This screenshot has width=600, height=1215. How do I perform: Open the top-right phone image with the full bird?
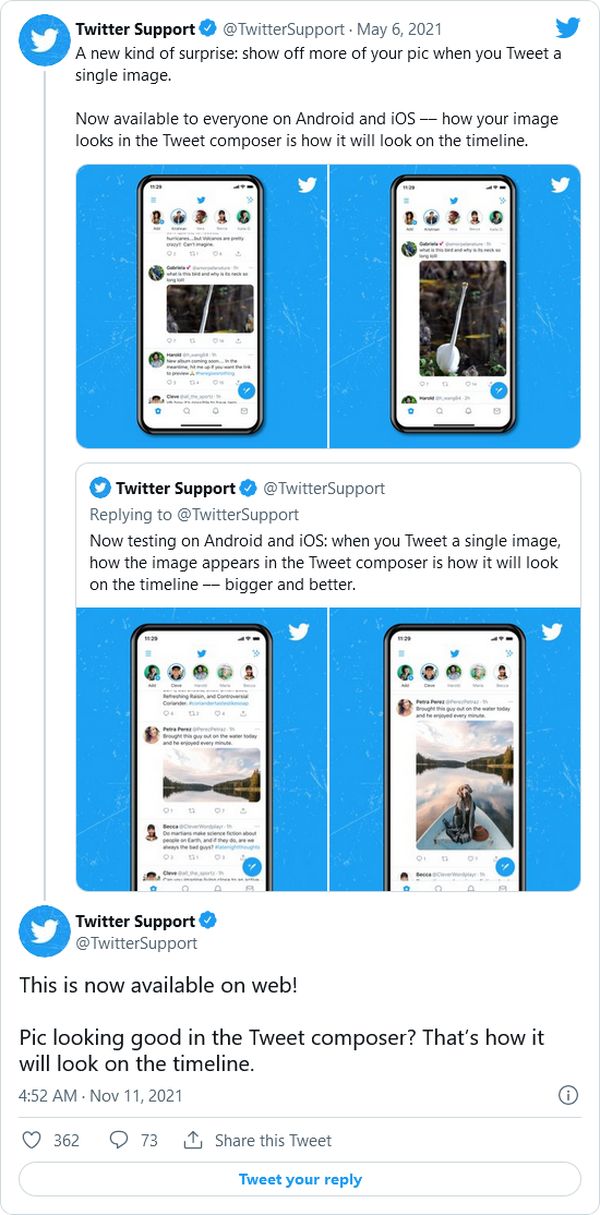[455, 306]
